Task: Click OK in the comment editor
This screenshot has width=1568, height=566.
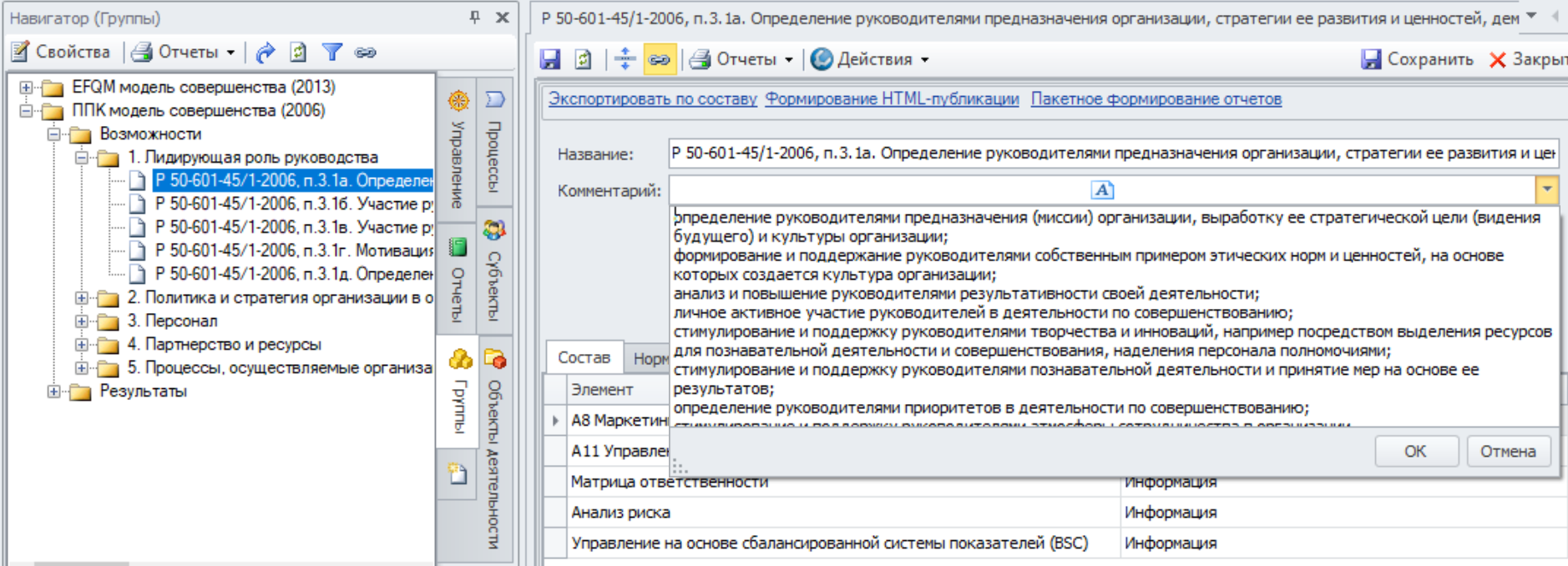Action: coord(1415,451)
